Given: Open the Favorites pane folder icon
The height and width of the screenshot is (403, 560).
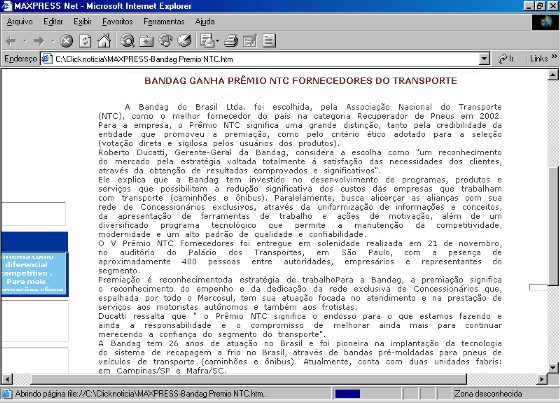Looking at the screenshot, I should (146, 41).
